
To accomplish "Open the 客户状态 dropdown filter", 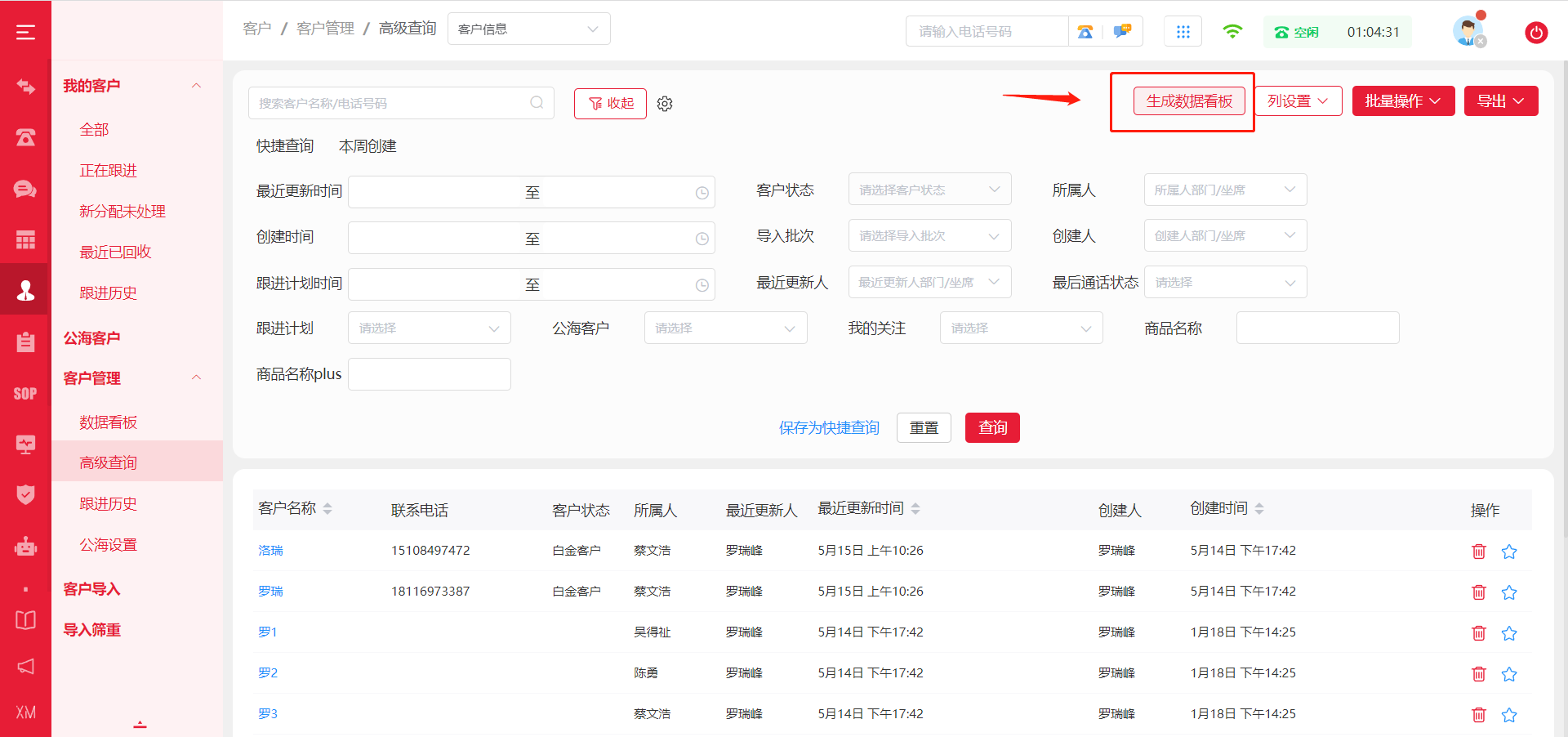I will [929, 190].
